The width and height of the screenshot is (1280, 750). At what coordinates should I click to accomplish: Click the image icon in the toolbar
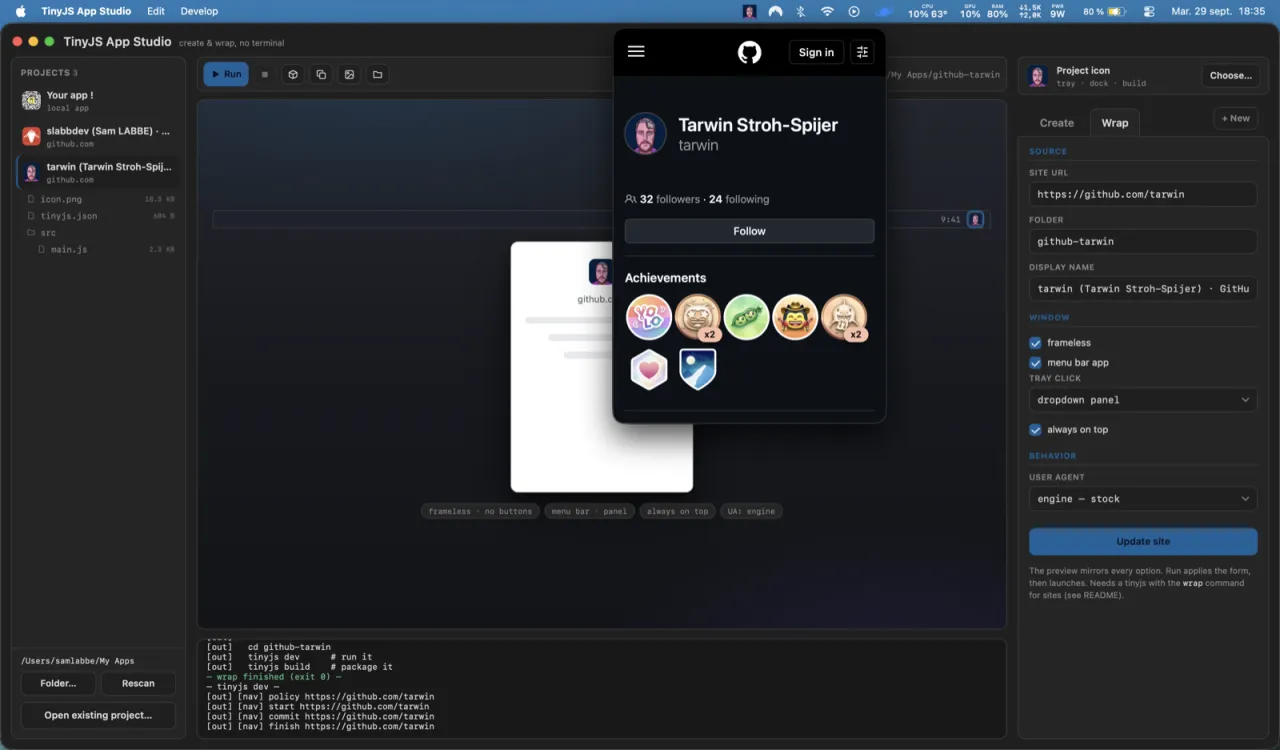click(x=349, y=74)
